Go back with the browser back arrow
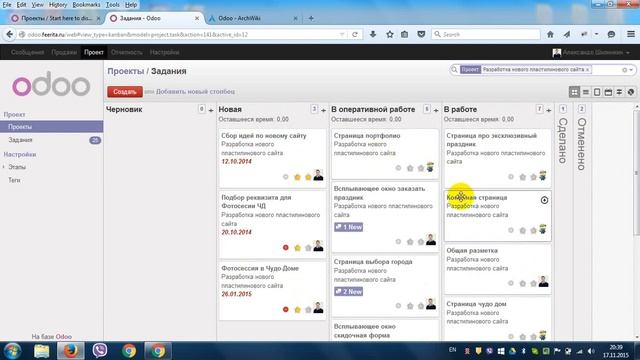The height and width of the screenshot is (360, 640). coord(9,34)
